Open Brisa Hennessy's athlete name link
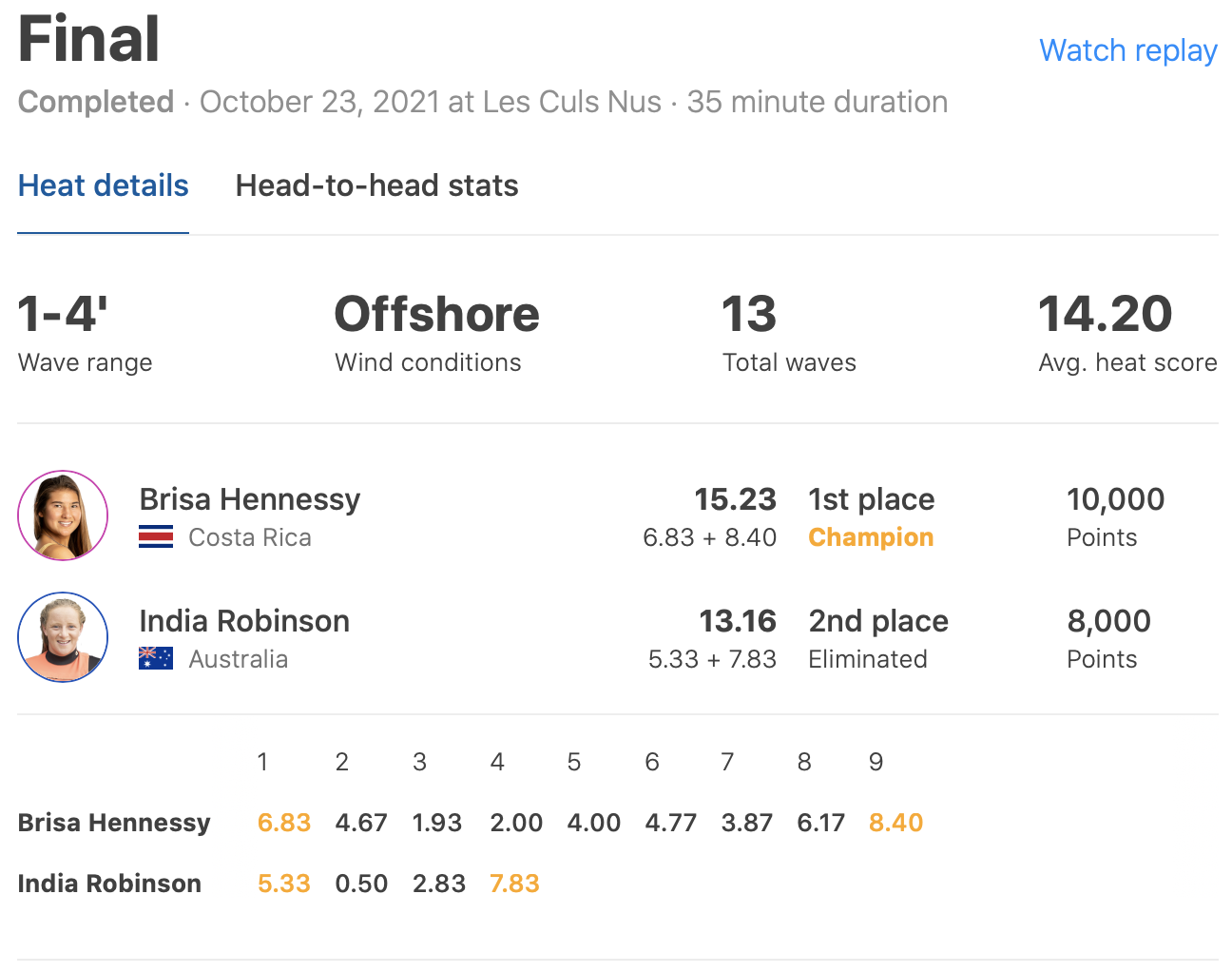 click(250, 499)
